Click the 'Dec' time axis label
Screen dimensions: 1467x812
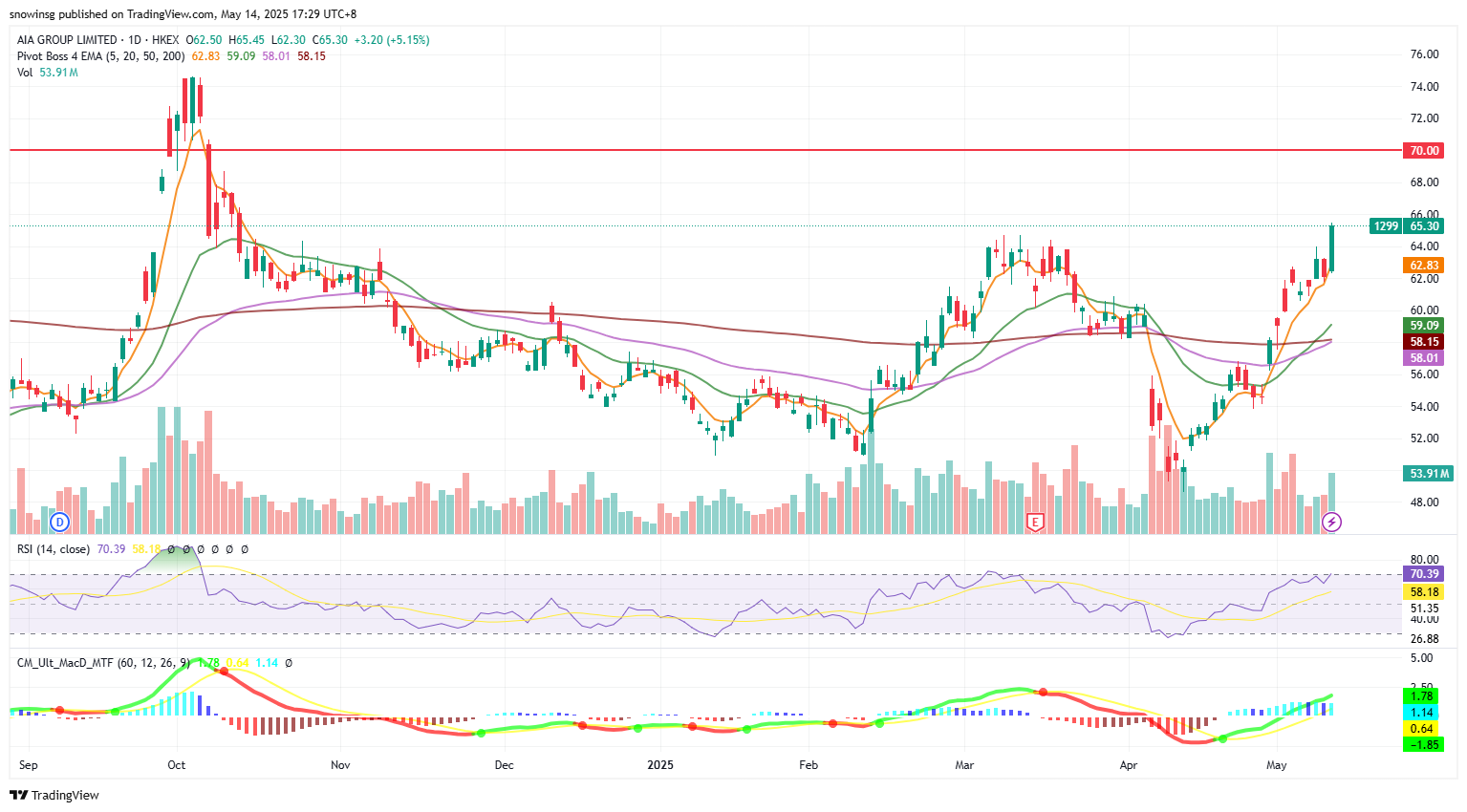[504, 765]
